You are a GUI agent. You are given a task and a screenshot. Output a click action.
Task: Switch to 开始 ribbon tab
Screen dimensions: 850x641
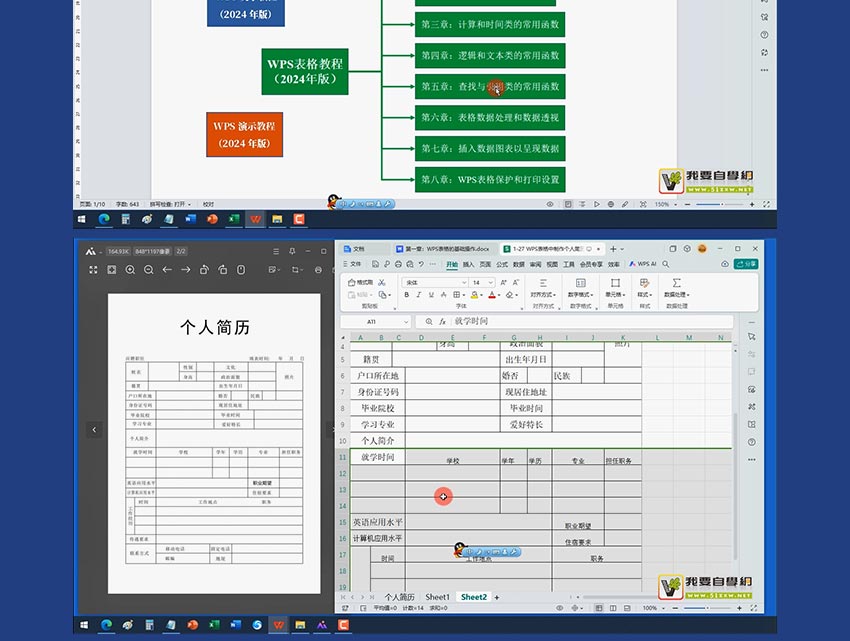(x=452, y=264)
